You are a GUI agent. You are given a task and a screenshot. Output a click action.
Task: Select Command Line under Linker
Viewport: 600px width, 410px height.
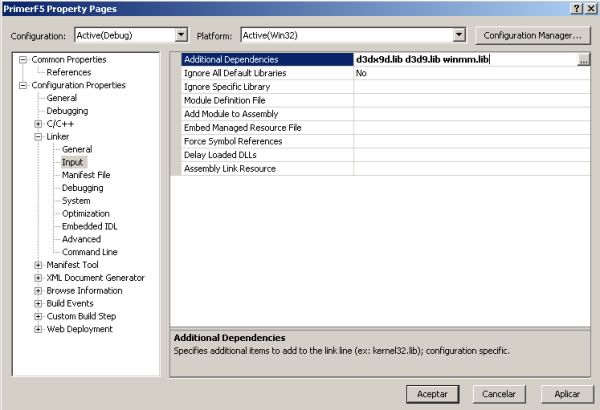[x=90, y=252]
